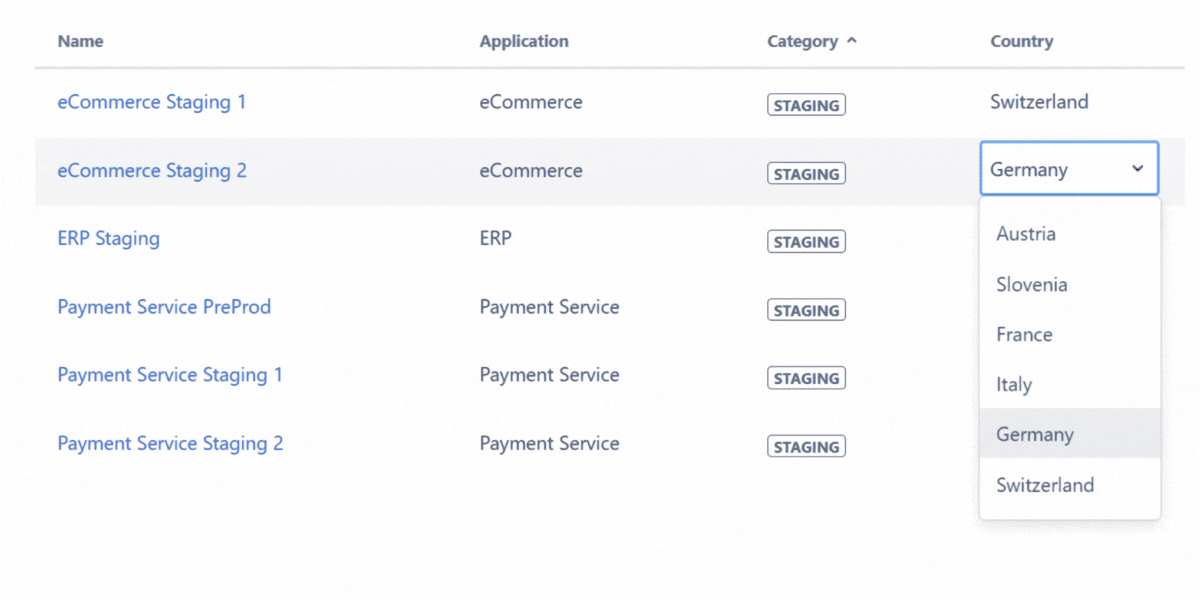Click the Category sort arrow icon

click(851, 41)
